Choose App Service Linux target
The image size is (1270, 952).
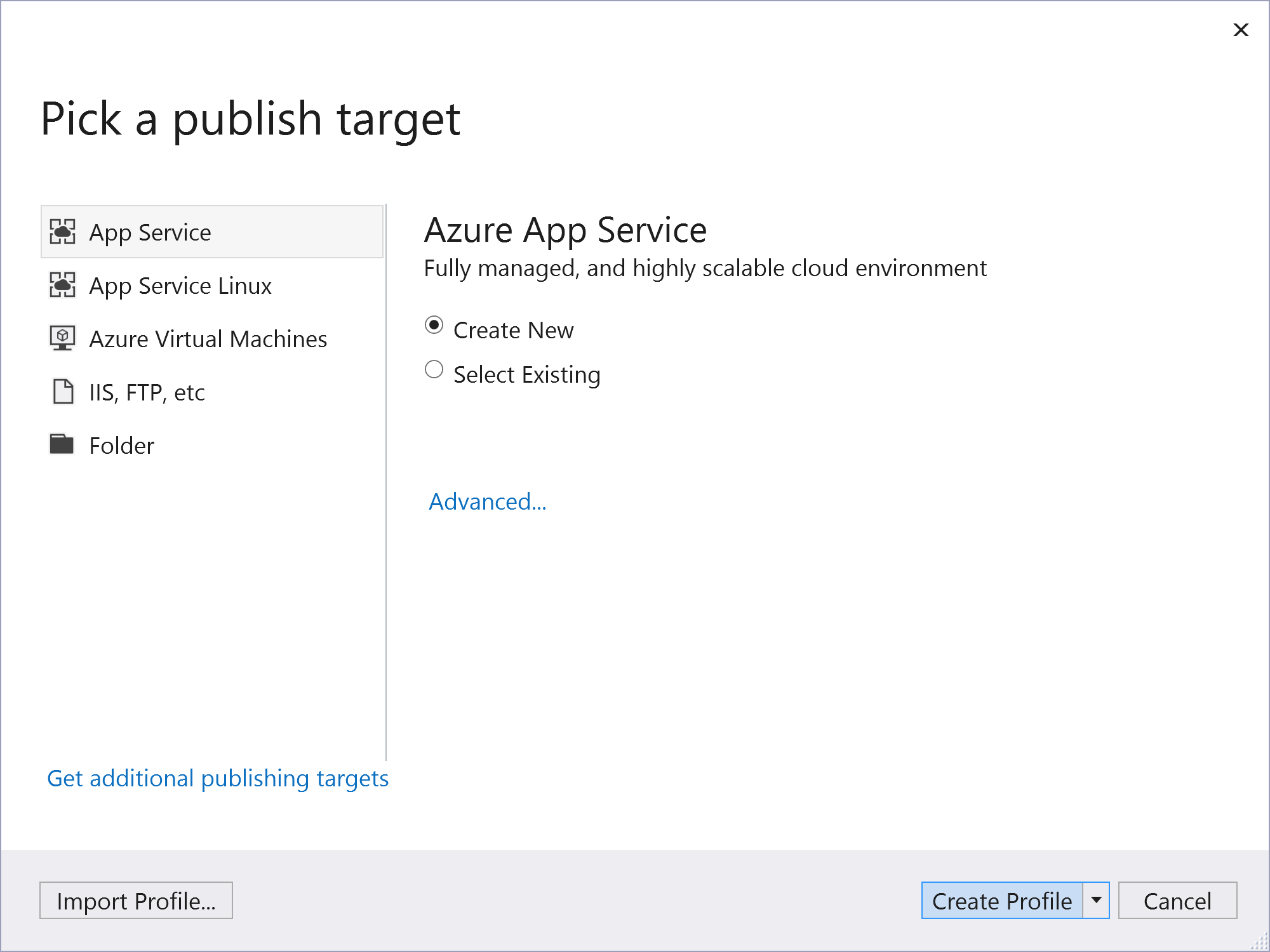click(x=212, y=285)
